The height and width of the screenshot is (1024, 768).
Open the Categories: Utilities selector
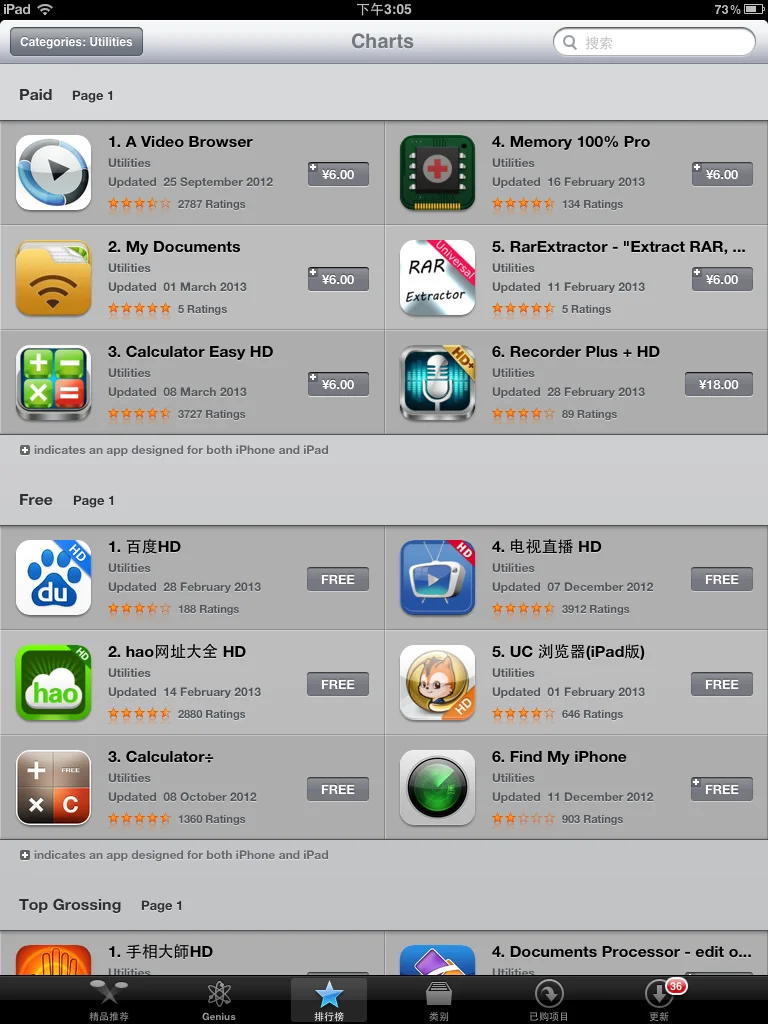click(76, 42)
